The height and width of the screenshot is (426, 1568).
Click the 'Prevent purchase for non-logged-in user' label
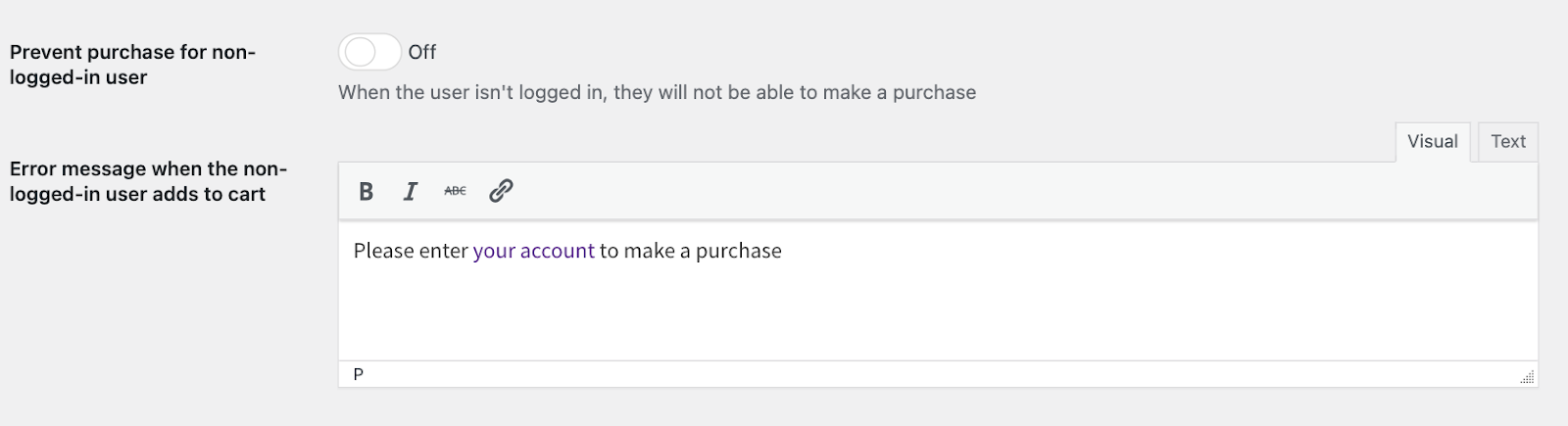[132, 65]
